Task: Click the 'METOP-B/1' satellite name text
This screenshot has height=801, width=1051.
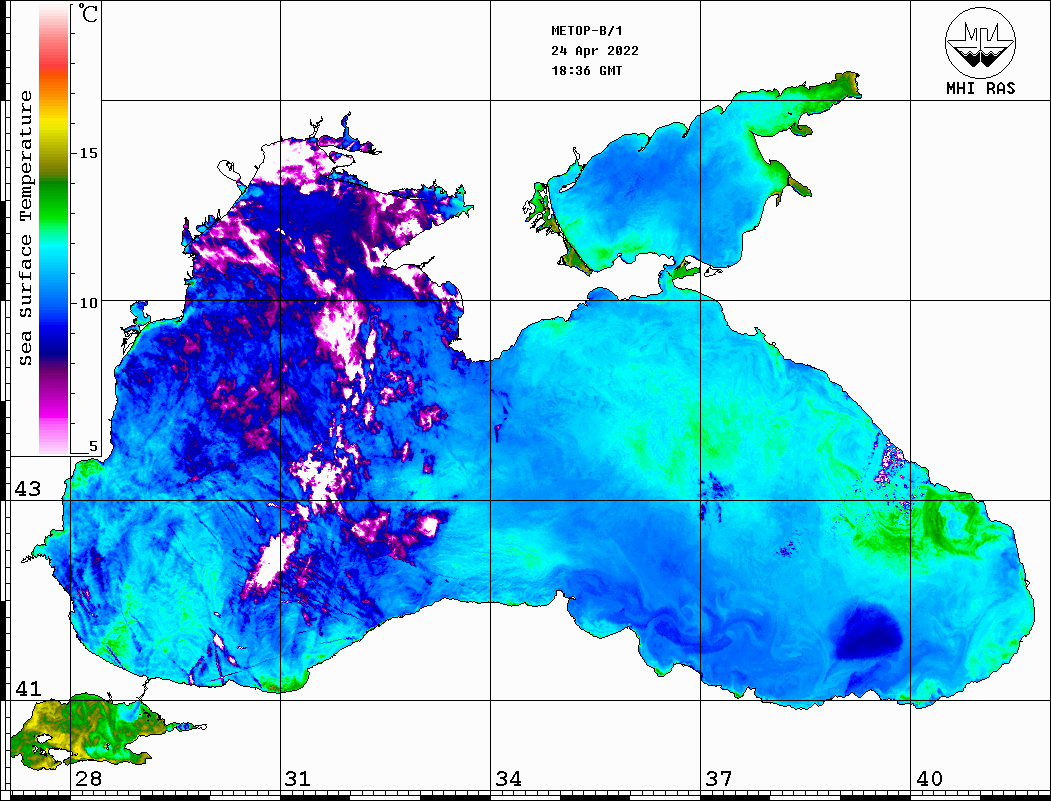Action: [x=586, y=31]
